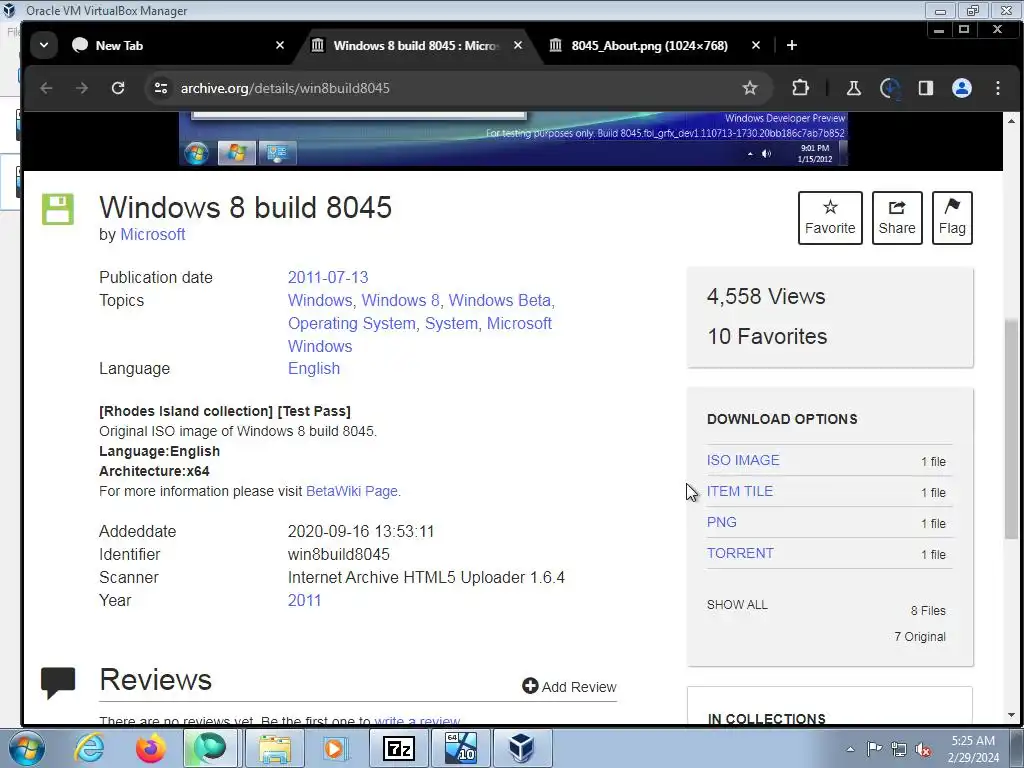
Task: Open Windows Explorer folder in taskbar
Action: pyautogui.click(x=275, y=748)
